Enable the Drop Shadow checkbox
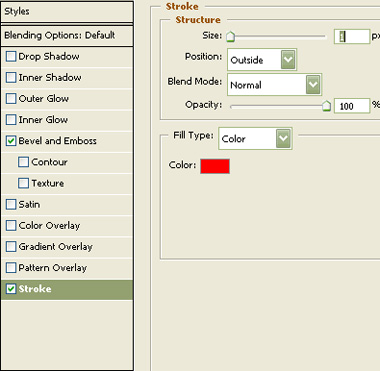Viewport: 380px width, 371px height. 11,56
